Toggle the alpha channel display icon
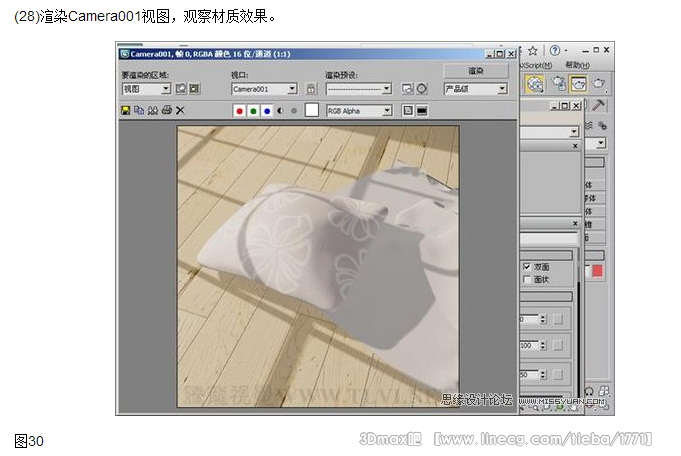681x456 pixels. click(x=281, y=111)
